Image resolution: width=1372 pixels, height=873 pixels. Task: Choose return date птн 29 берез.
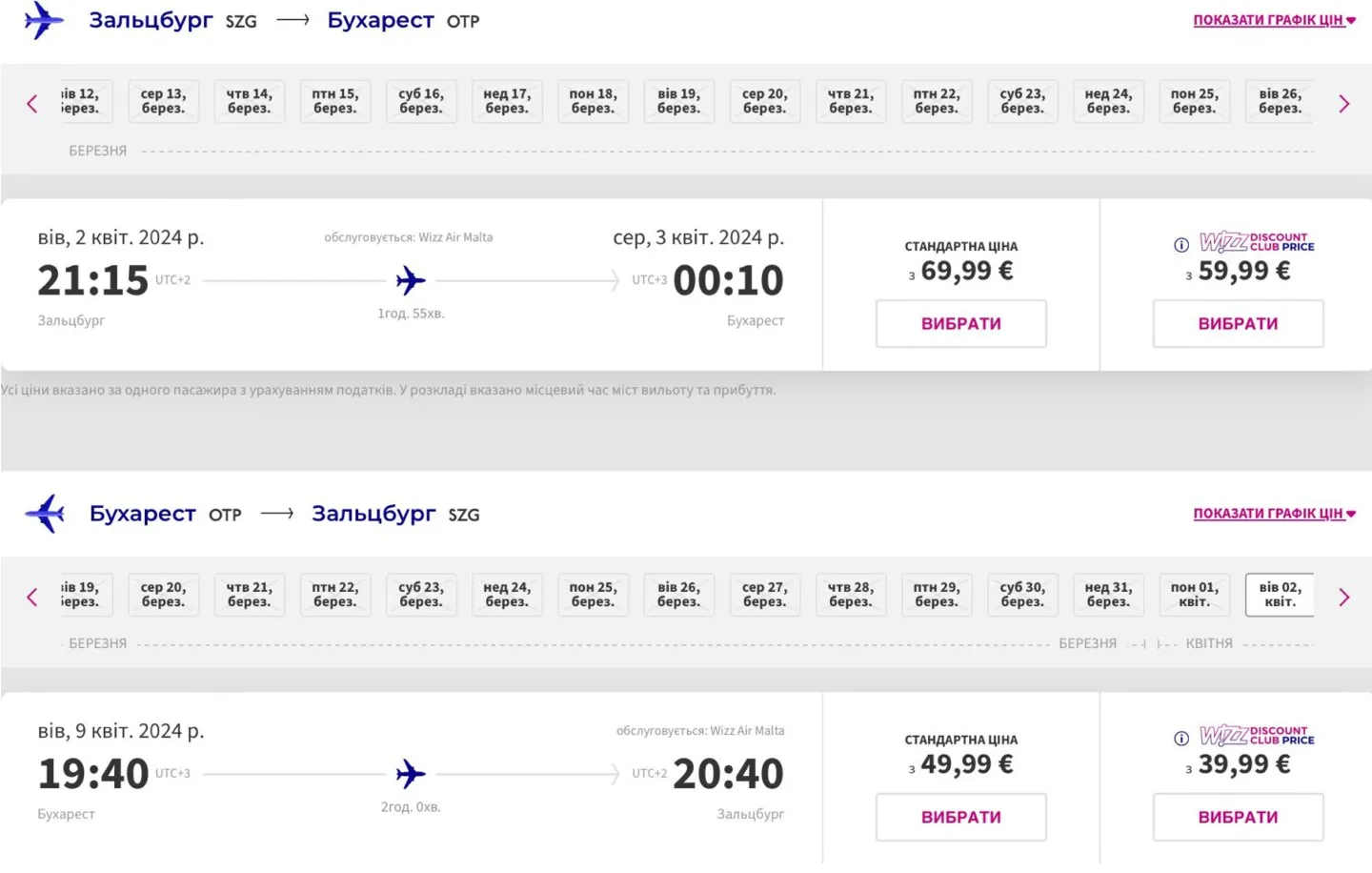click(x=937, y=595)
